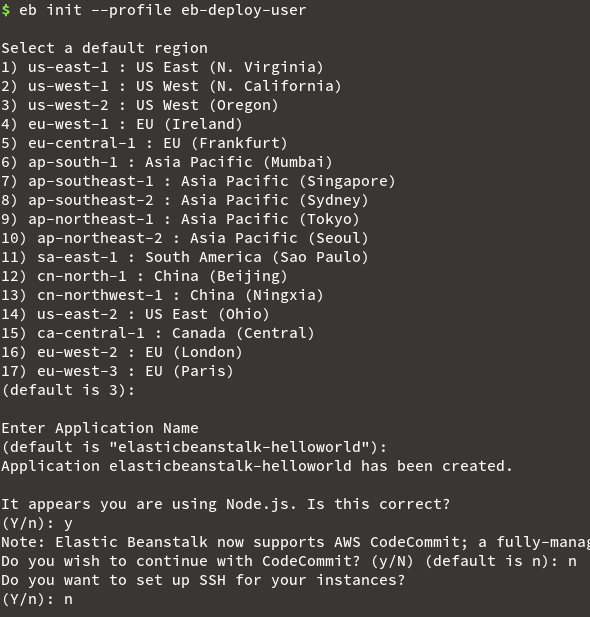Image resolution: width=590 pixels, height=617 pixels.
Task: Click the 'Application has been created' message
Action: (257, 466)
